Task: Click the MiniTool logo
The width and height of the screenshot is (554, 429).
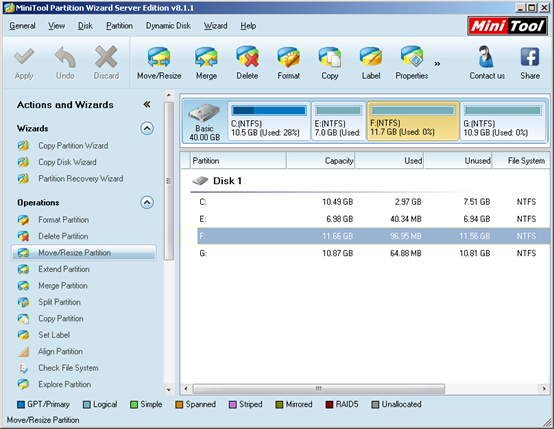Action: [x=507, y=26]
